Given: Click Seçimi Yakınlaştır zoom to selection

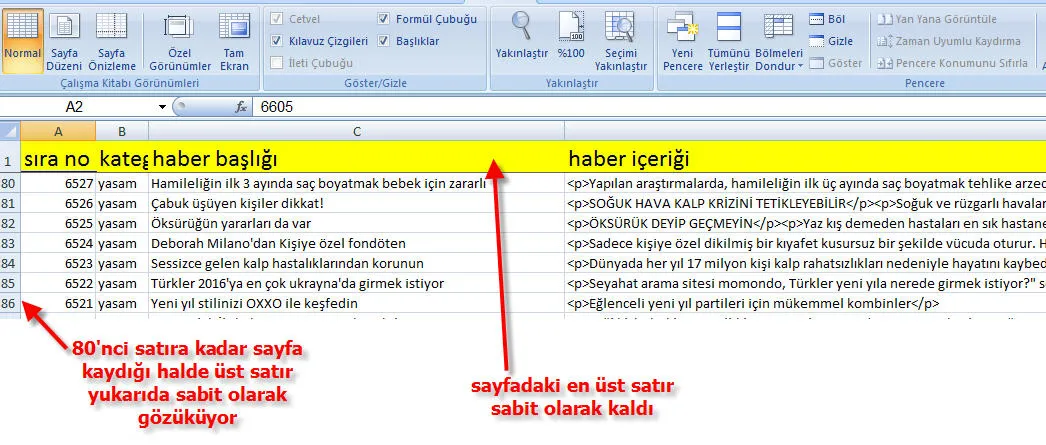Looking at the screenshot, I should (x=621, y=41).
